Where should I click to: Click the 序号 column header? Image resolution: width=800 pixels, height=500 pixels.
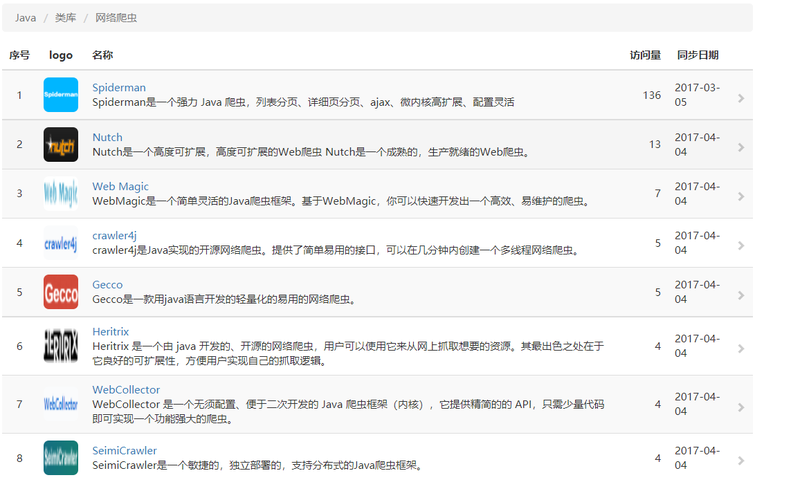point(19,55)
